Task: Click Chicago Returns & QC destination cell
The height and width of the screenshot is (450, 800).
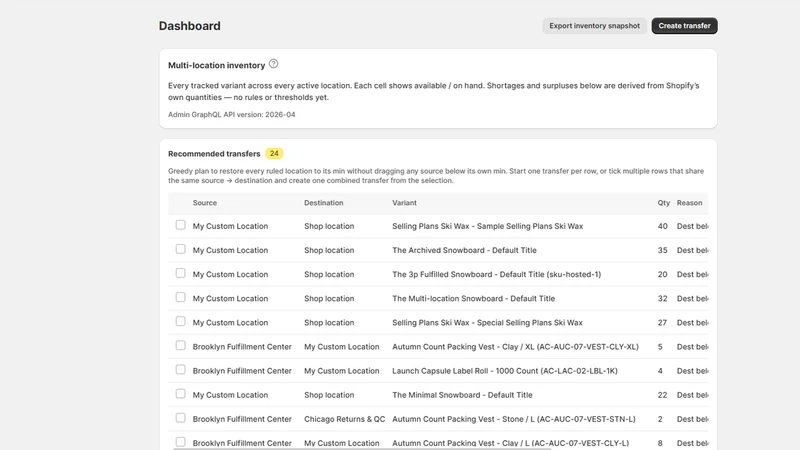Action: coord(344,419)
